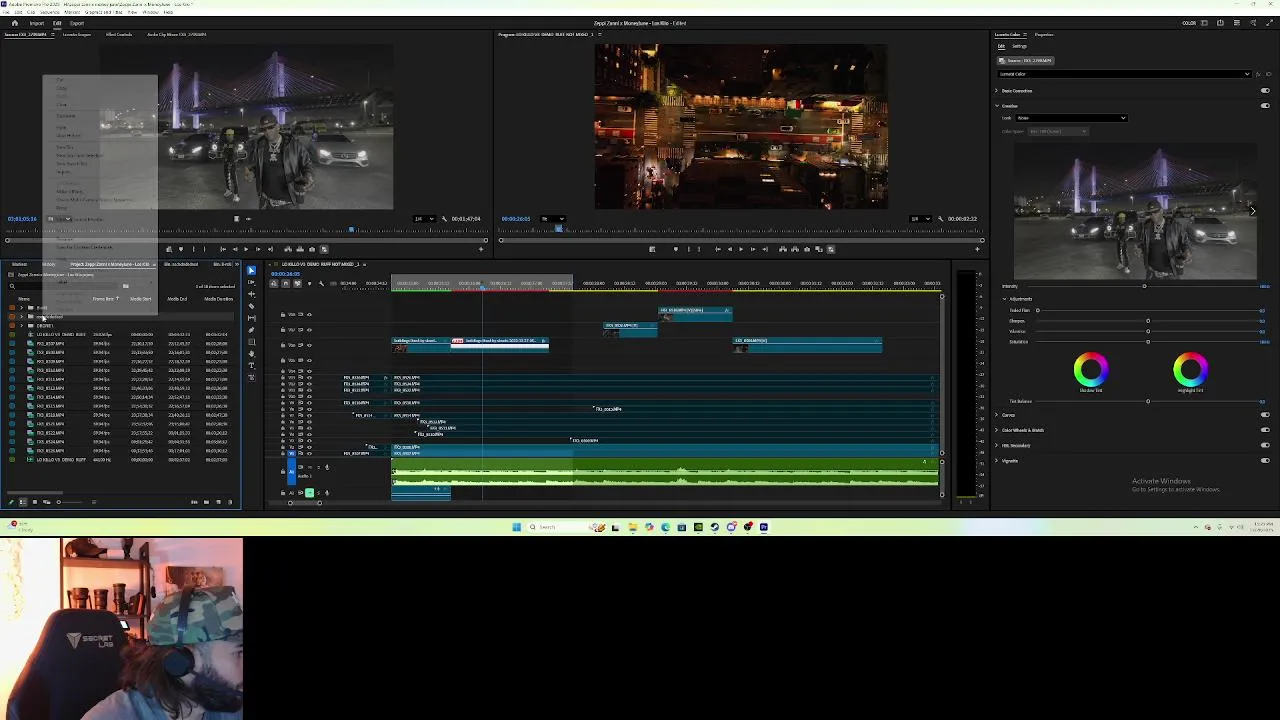This screenshot has width=1280, height=720.
Task: Toggle Color Wheels & Match on/off
Action: (1265, 430)
